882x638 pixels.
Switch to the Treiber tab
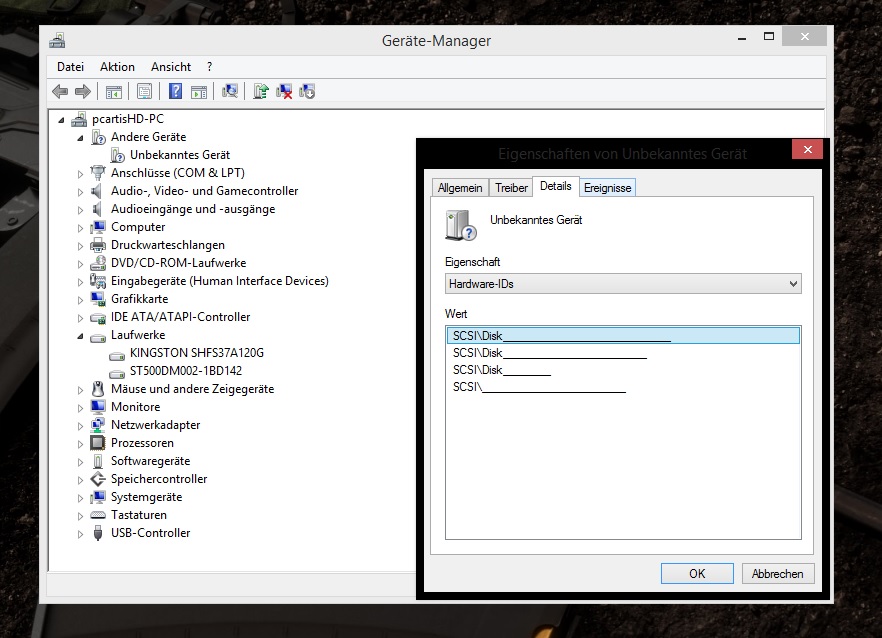tap(511, 188)
